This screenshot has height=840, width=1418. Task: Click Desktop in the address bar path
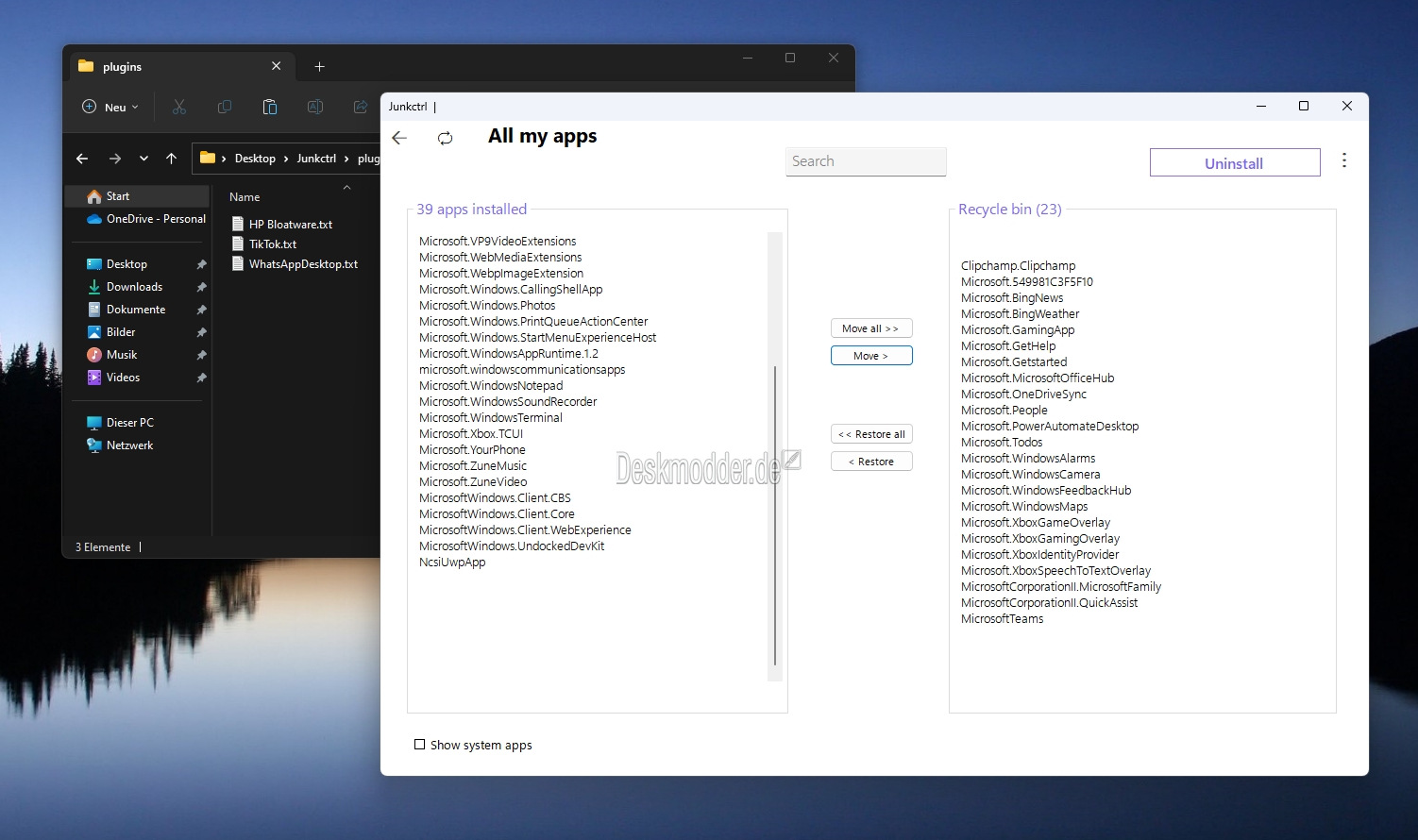pos(255,159)
